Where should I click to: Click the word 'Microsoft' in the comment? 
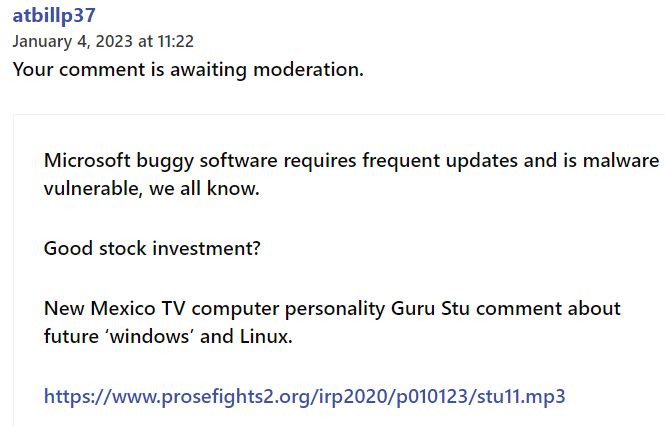click(x=87, y=161)
